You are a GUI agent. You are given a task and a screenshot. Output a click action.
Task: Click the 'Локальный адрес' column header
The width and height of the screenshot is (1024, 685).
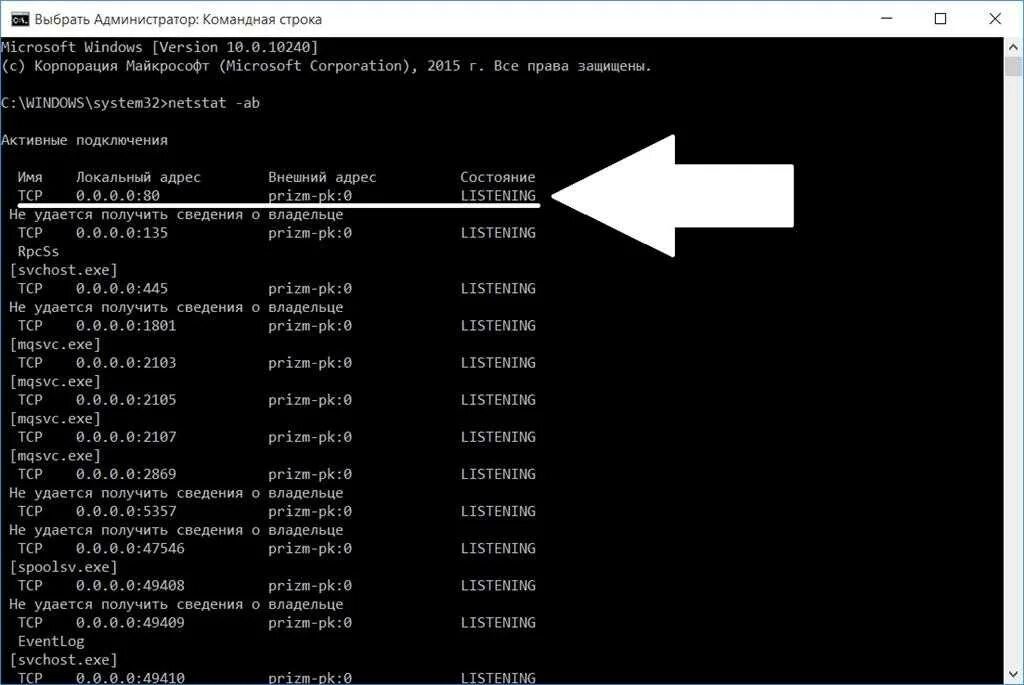click(138, 177)
